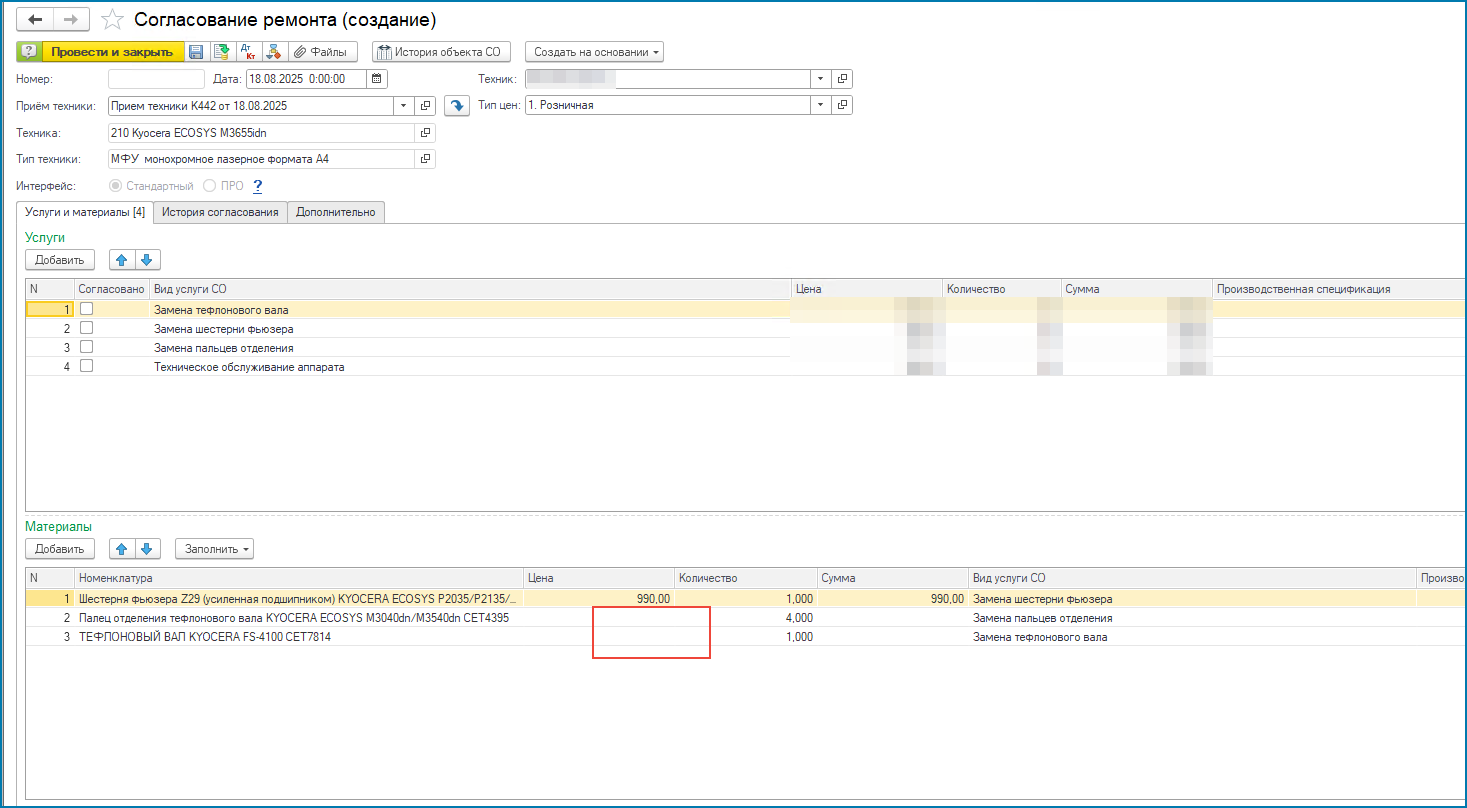Tick Согласовано for Замена шестерни фьюзера
The image size is (1467, 808).
(x=87, y=329)
